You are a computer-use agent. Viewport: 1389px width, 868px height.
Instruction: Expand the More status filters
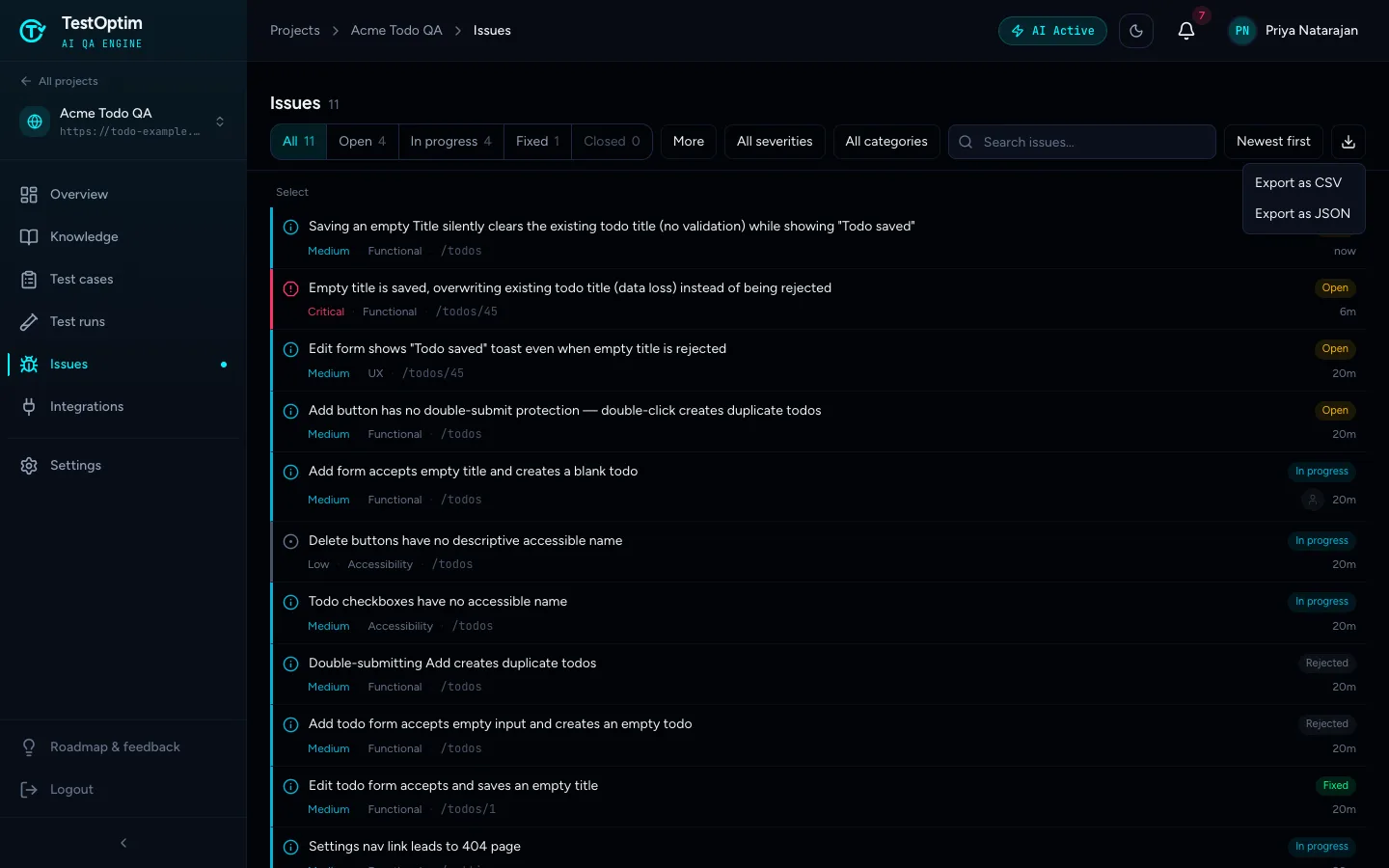(x=689, y=142)
